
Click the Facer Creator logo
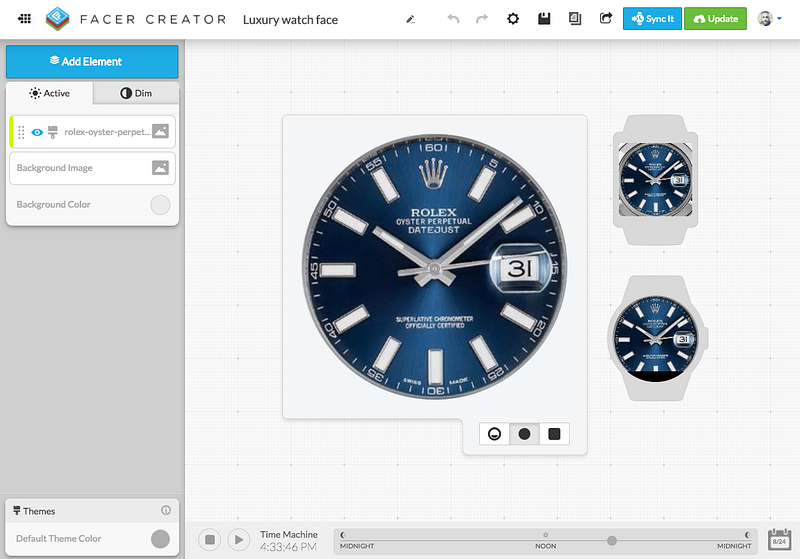[57, 19]
